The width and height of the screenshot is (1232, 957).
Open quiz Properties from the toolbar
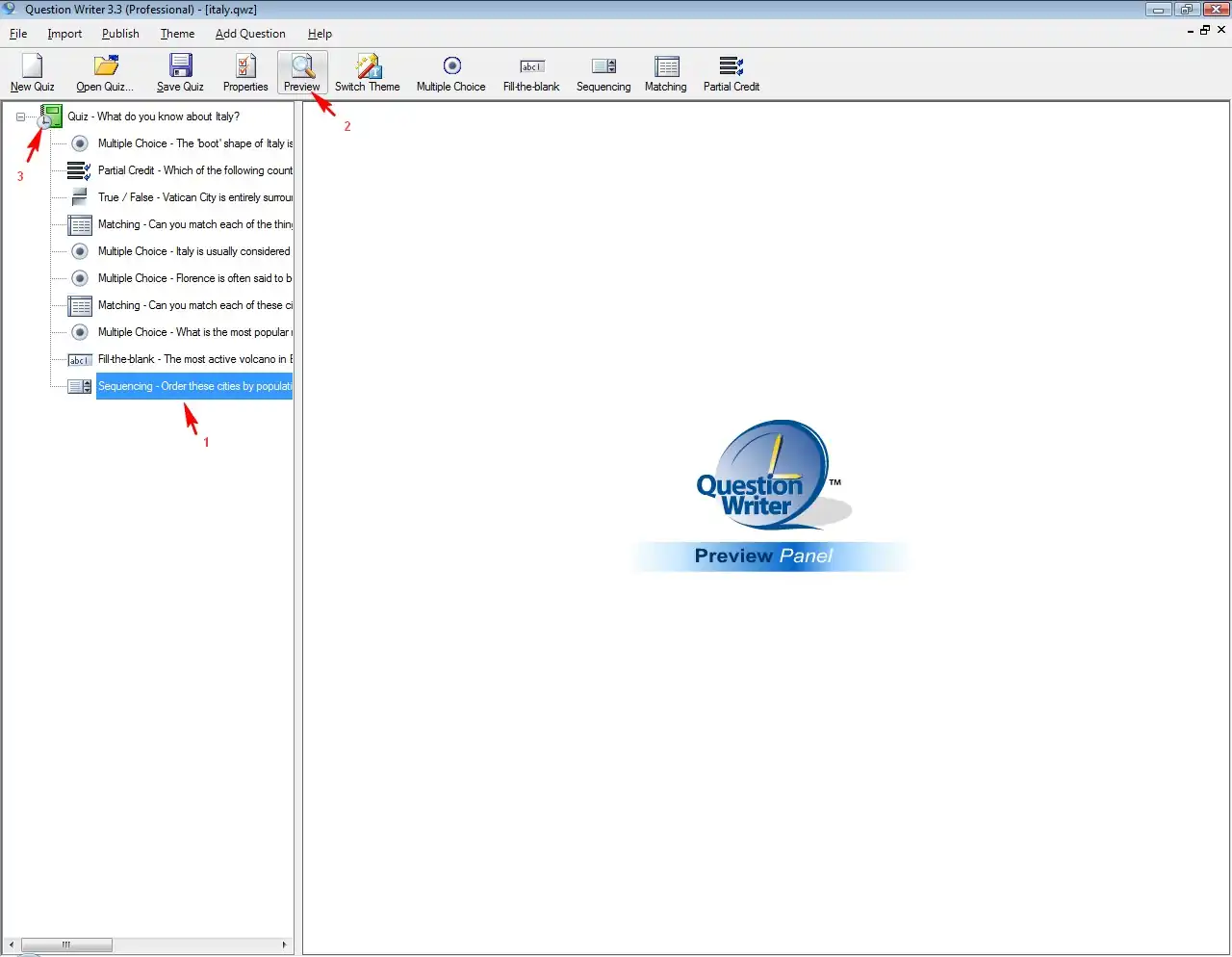click(x=245, y=66)
